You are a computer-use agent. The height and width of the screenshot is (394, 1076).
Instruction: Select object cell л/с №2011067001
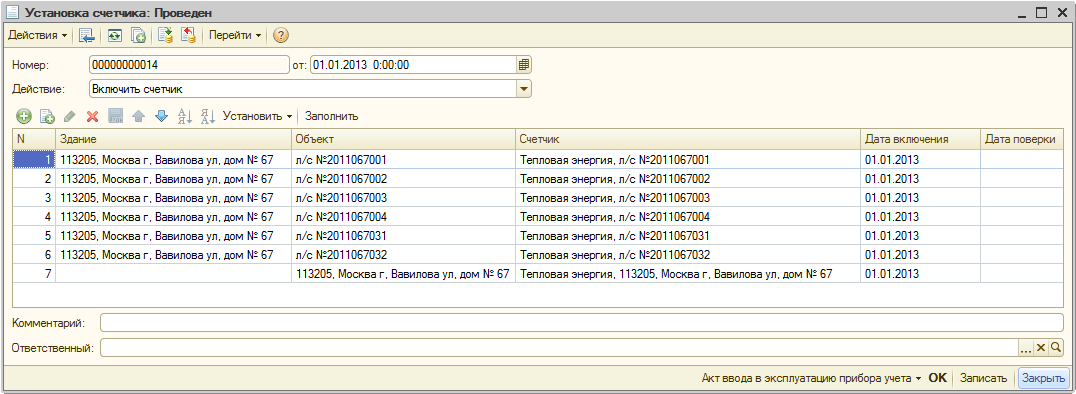coord(404,159)
